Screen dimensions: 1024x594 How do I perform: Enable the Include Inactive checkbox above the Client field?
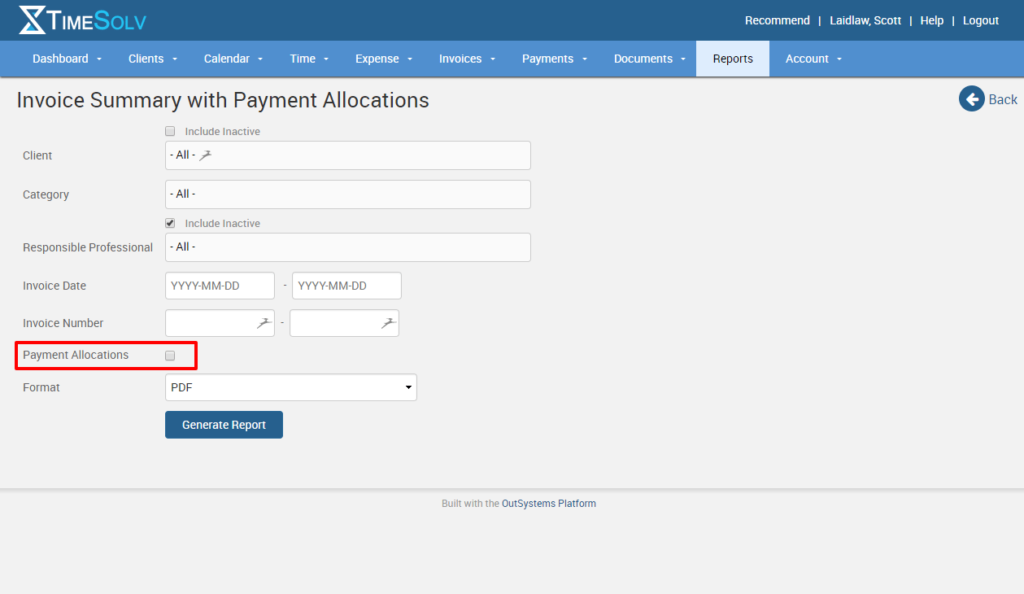pyautogui.click(x=170, y=130)
